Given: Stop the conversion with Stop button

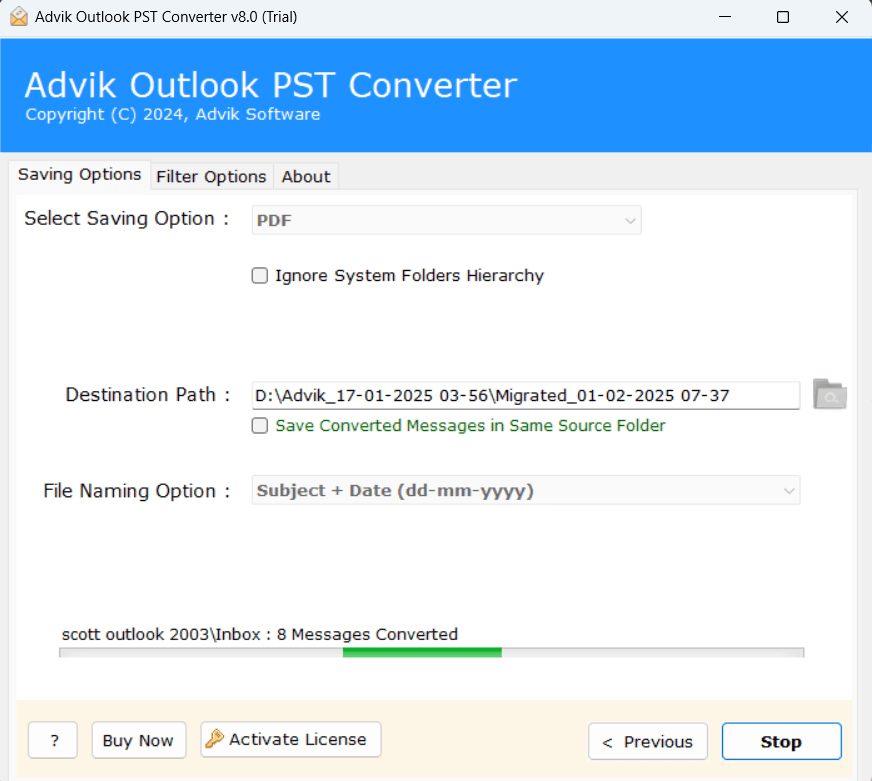Looking at the screenshot, I should point(781,742).
